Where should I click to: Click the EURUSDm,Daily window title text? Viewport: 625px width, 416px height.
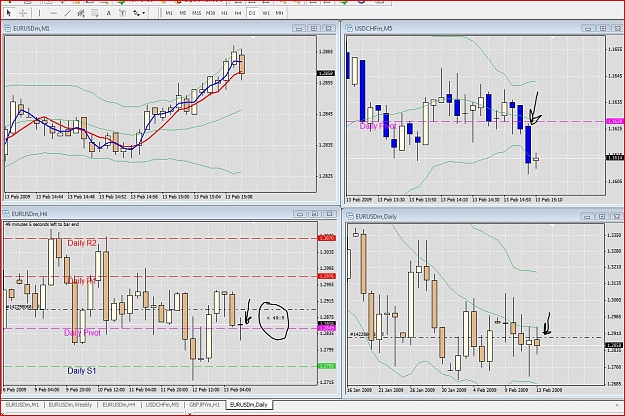pos(376,216)
